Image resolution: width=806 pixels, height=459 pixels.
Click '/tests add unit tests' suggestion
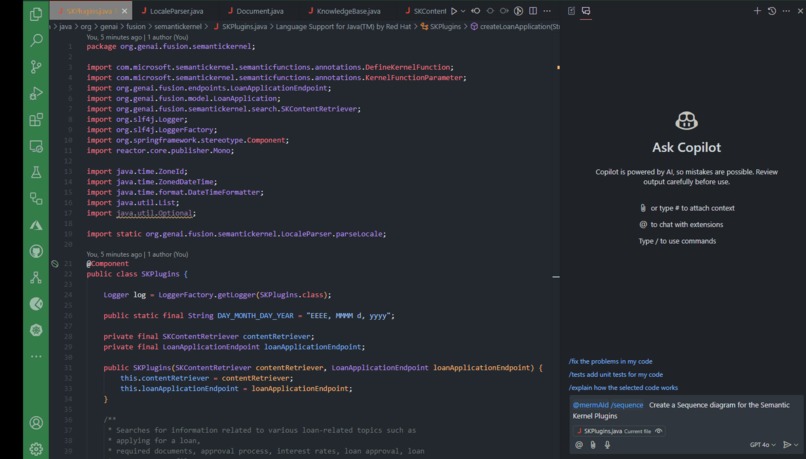pos(615,375)
